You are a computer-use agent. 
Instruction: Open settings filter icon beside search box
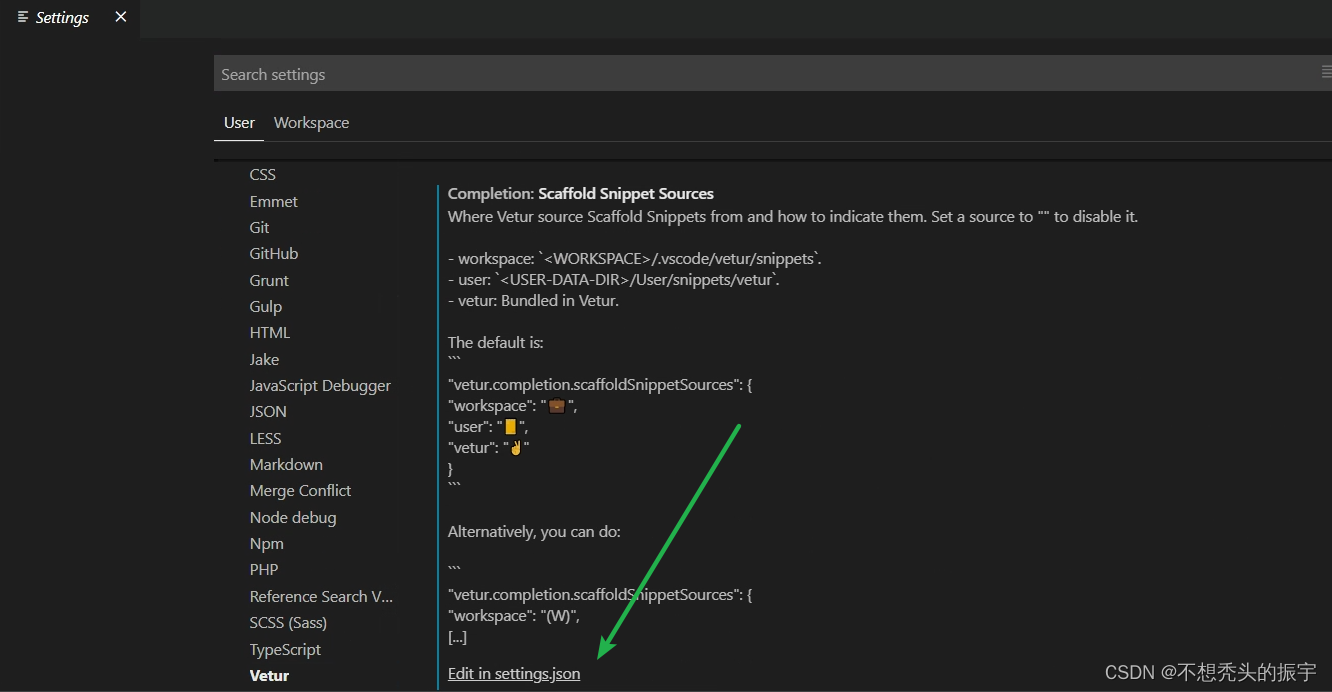pos(1325,72)
